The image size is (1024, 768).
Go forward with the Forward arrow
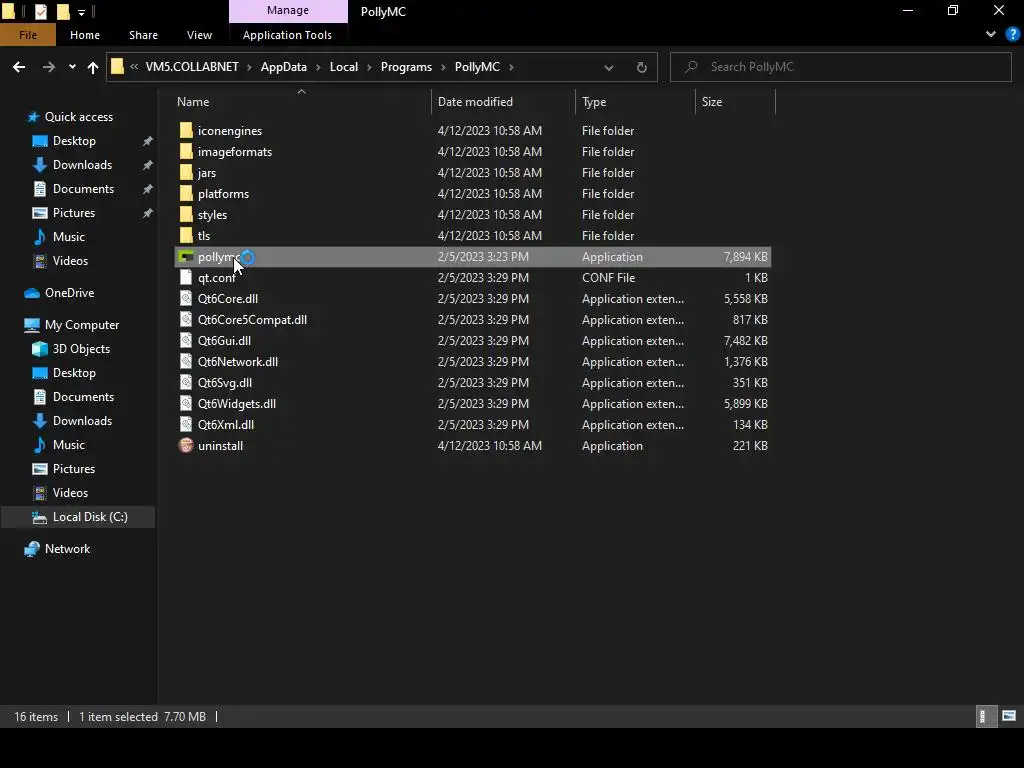(48, 67)
